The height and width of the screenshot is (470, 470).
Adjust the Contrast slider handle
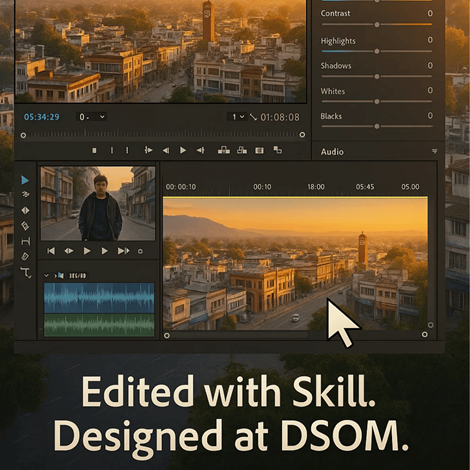point(377,25)
